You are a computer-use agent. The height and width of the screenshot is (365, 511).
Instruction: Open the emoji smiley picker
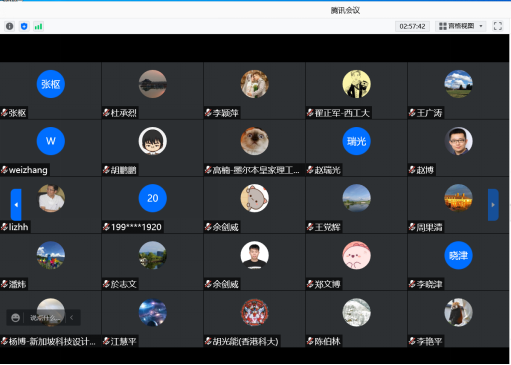(x=15, y=318)
